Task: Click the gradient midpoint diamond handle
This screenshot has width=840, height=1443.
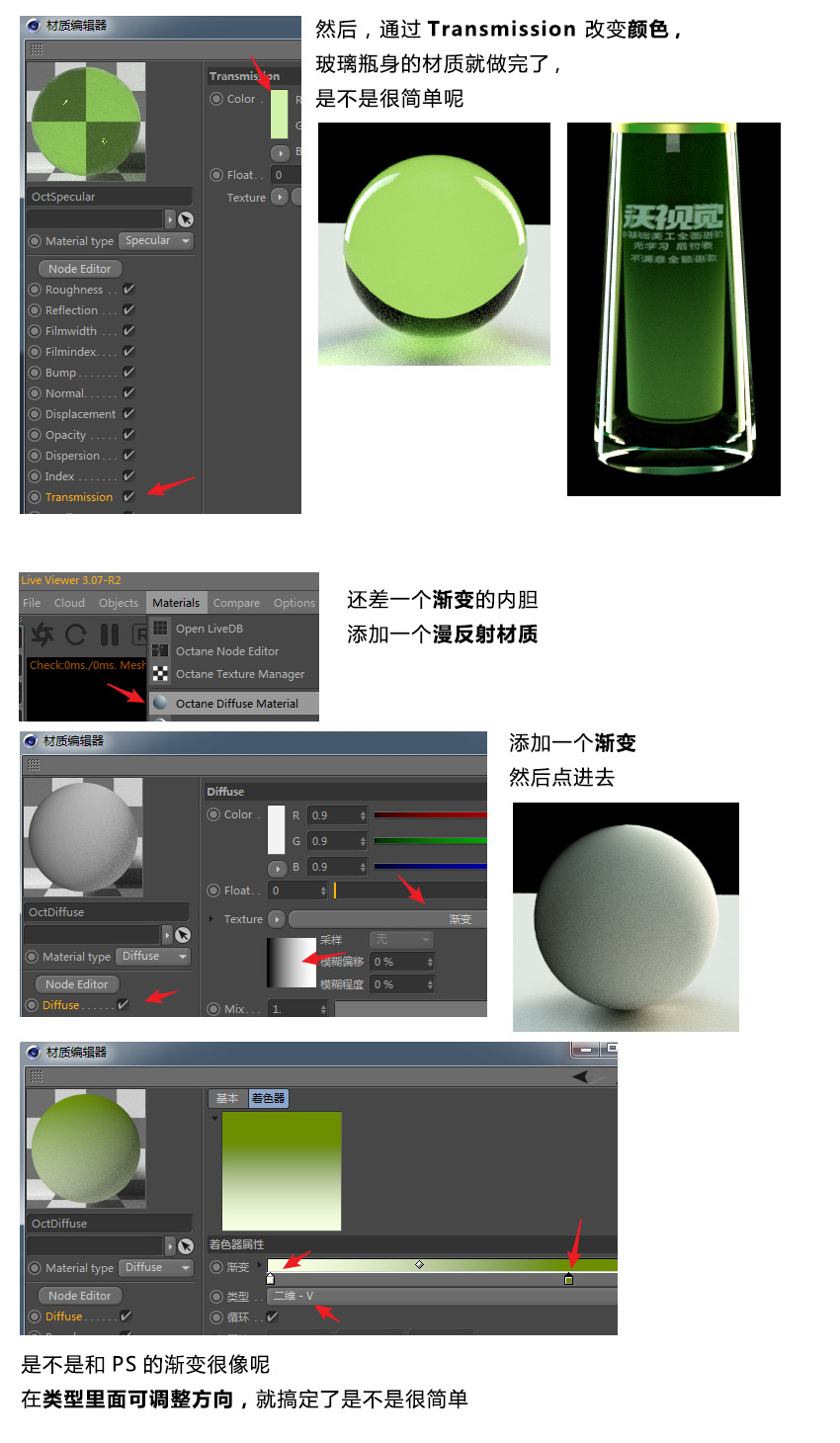Action: (x=419, y=1264)
